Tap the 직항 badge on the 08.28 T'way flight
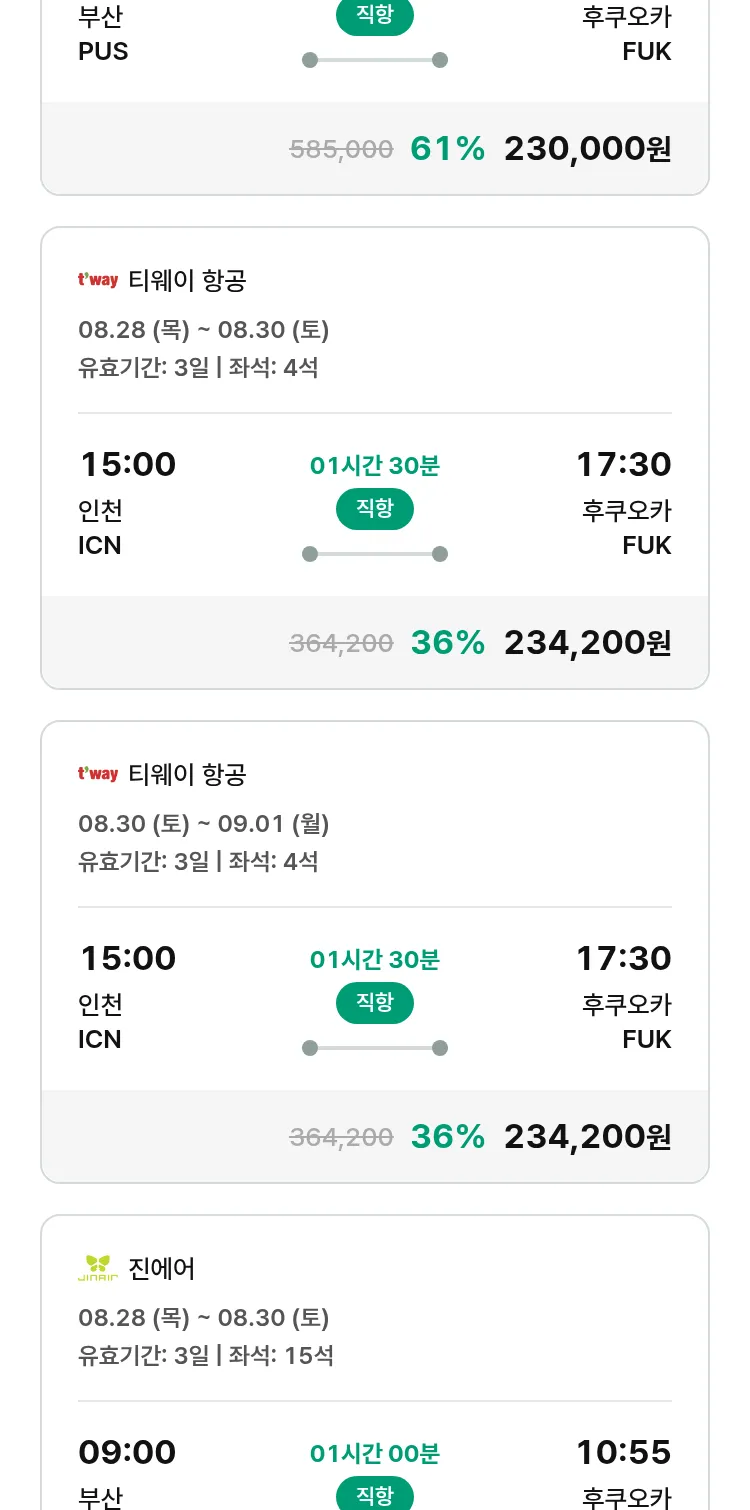This screenshot has height=1510, width=750. coord(375,509)
